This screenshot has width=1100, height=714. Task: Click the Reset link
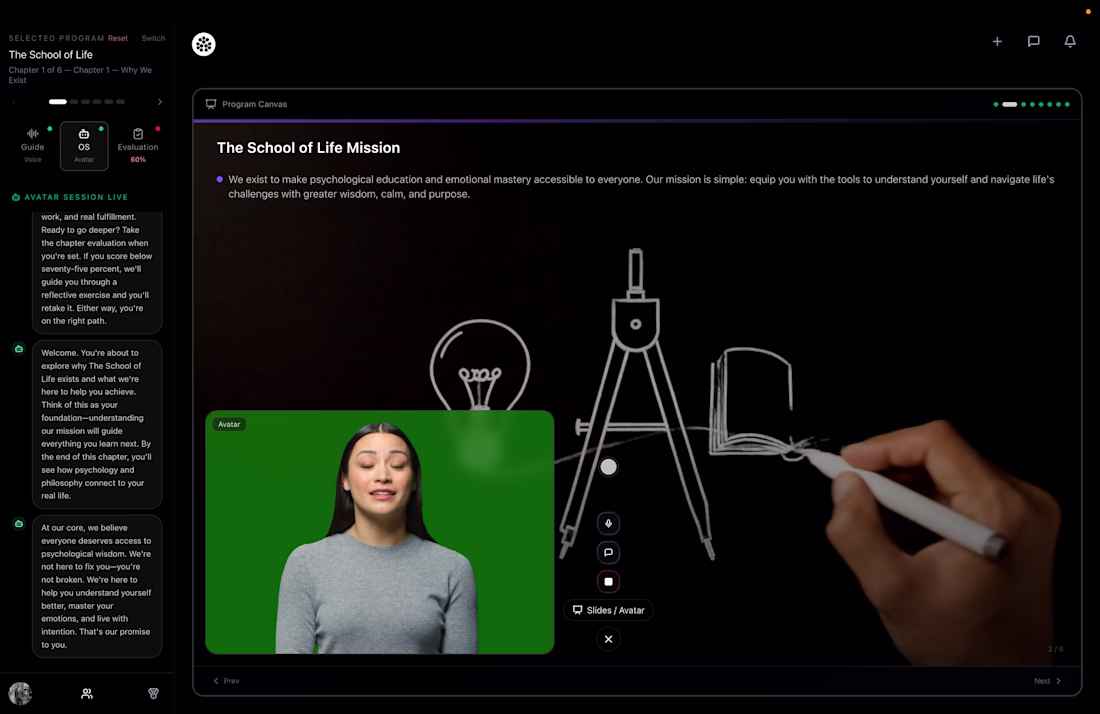[118, 39]
